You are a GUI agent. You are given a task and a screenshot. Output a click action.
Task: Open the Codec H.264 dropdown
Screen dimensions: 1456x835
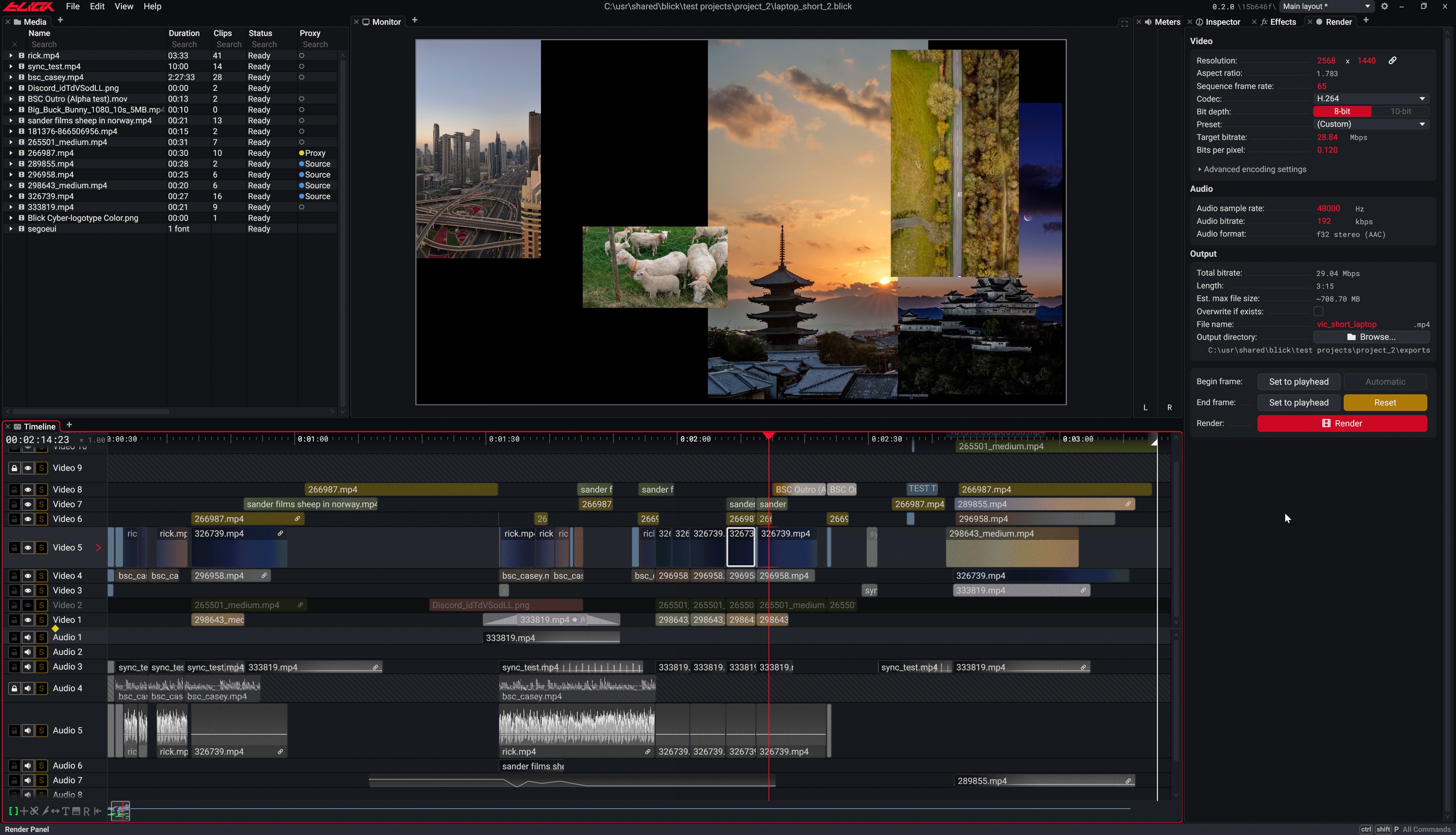[x=1371, y=99]
